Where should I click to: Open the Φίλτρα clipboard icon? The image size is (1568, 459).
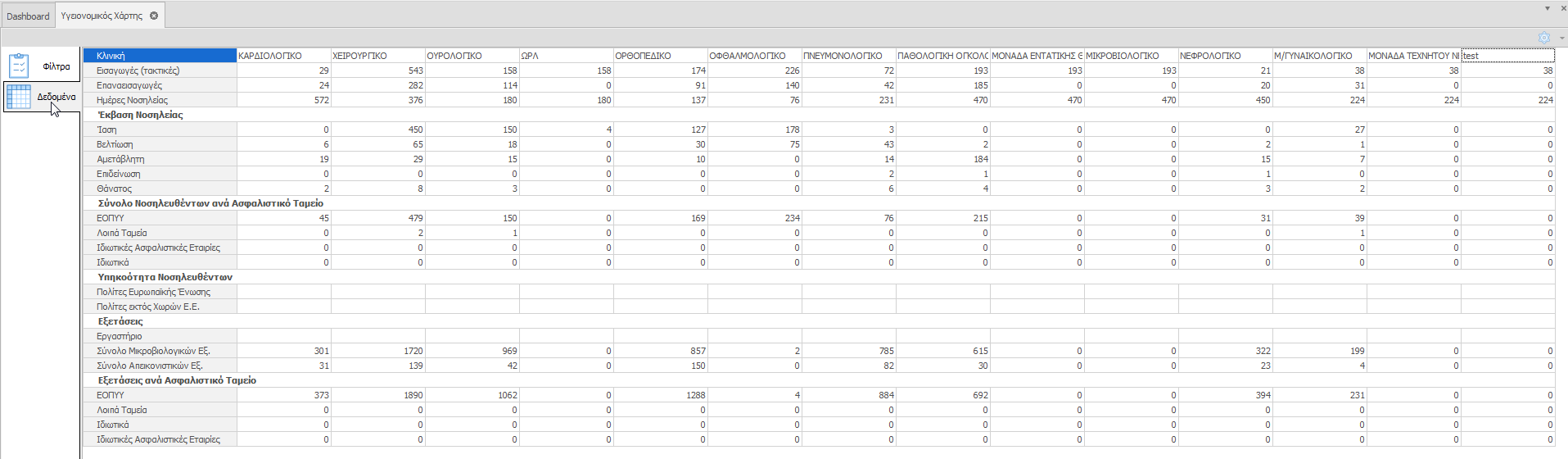[x=19, y=66]
